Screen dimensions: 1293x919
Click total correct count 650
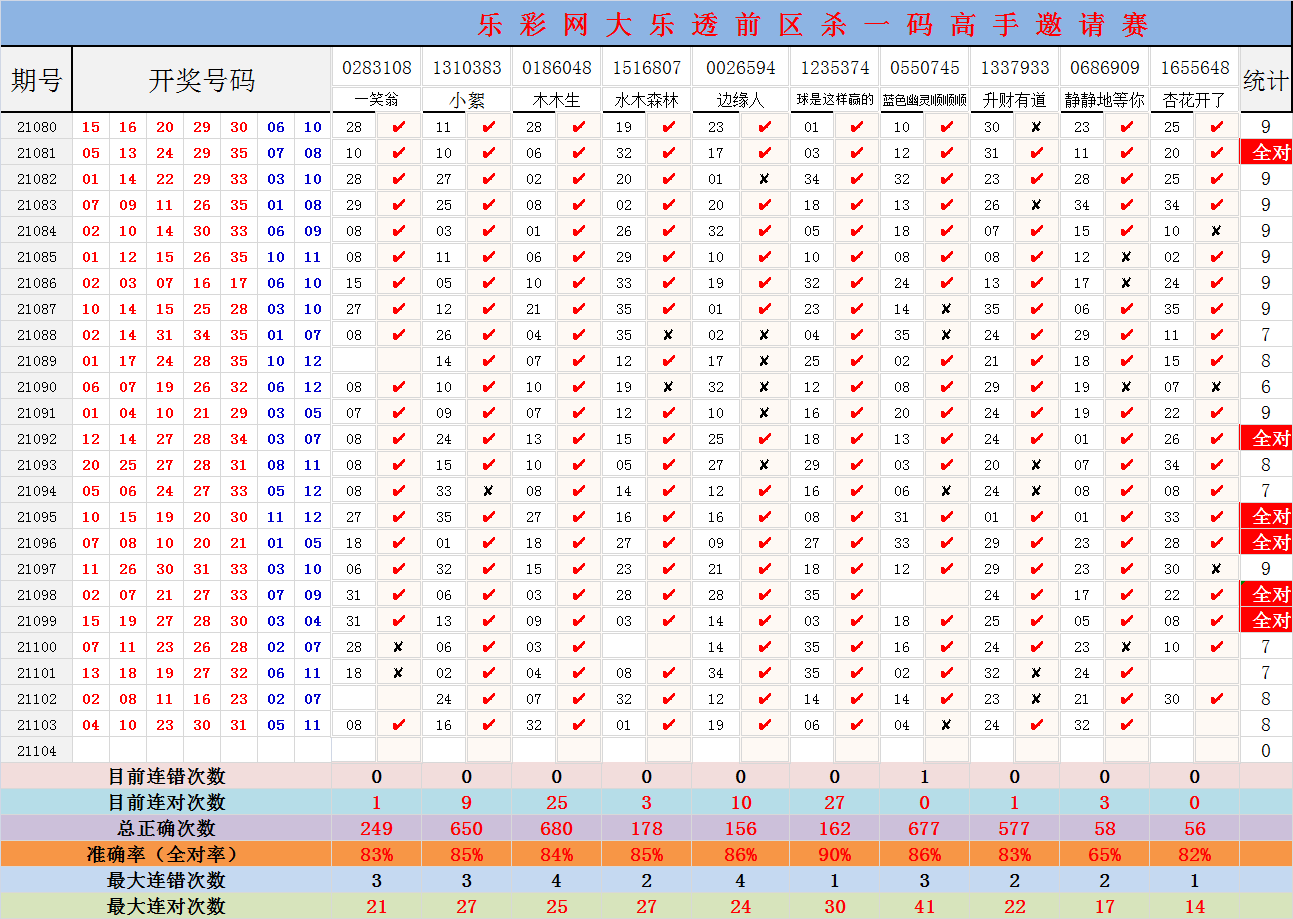[x=466, y=828]
